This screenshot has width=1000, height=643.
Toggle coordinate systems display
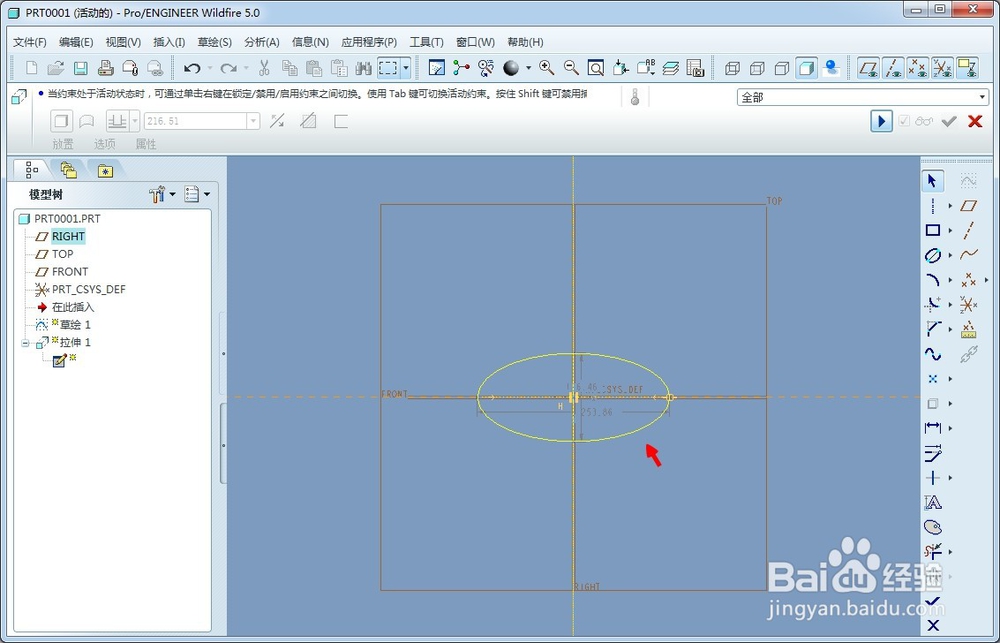click(943, 68)
